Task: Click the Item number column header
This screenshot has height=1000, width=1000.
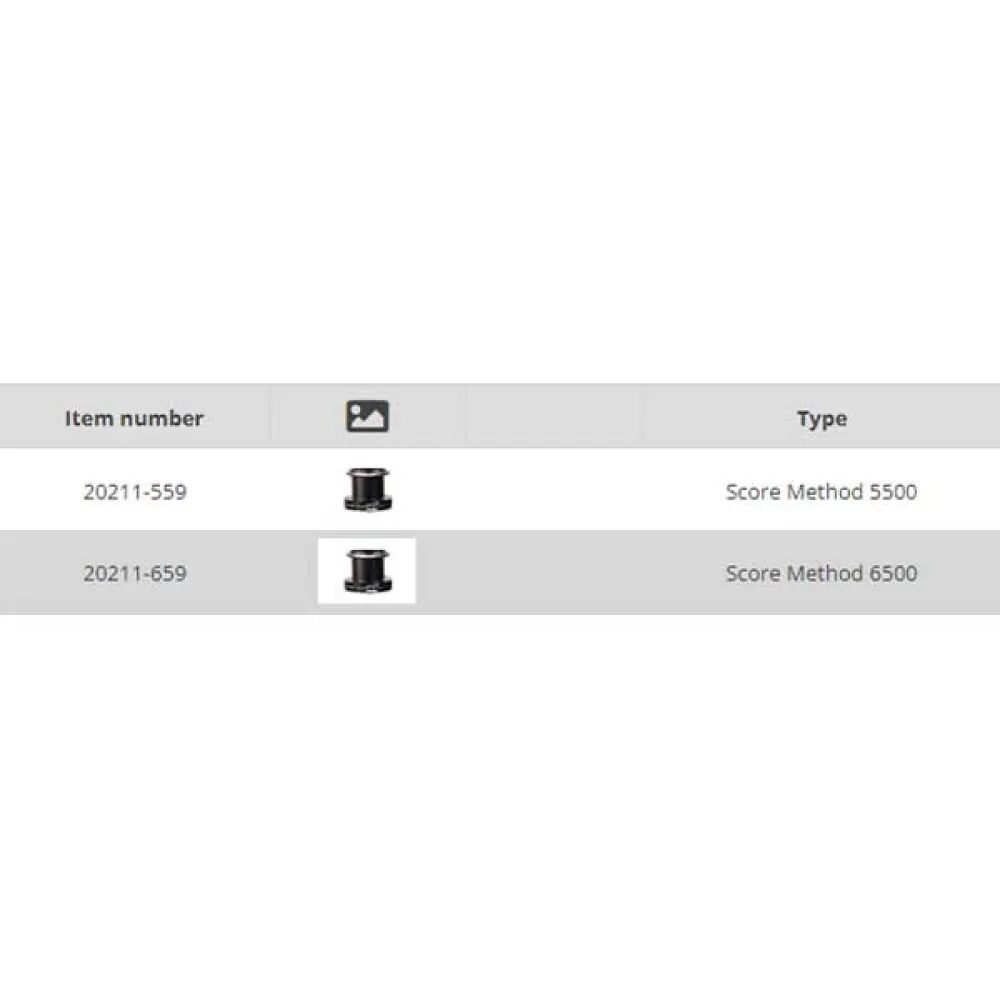Action: tap(134, 418)
